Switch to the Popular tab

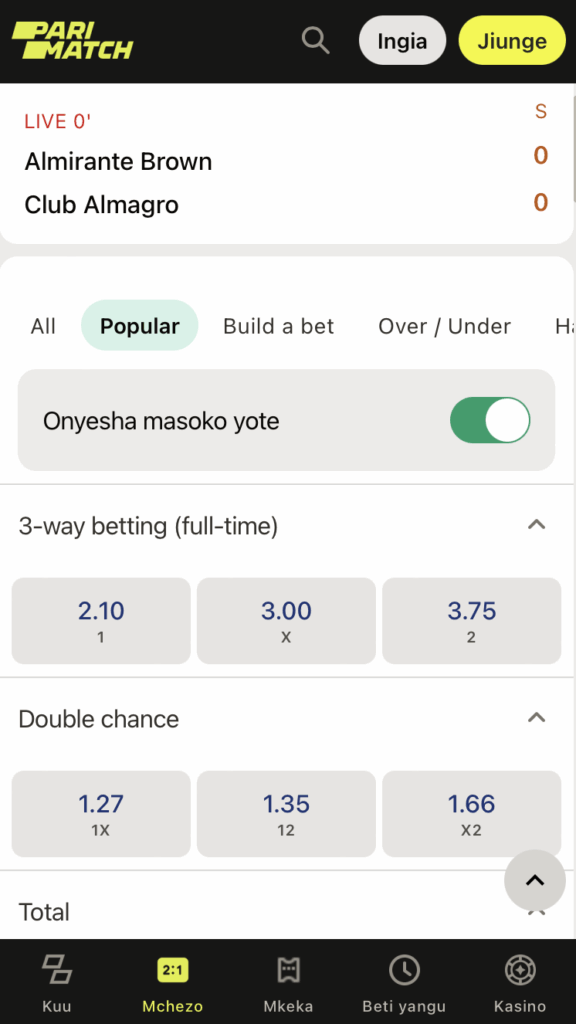point(139,326)
